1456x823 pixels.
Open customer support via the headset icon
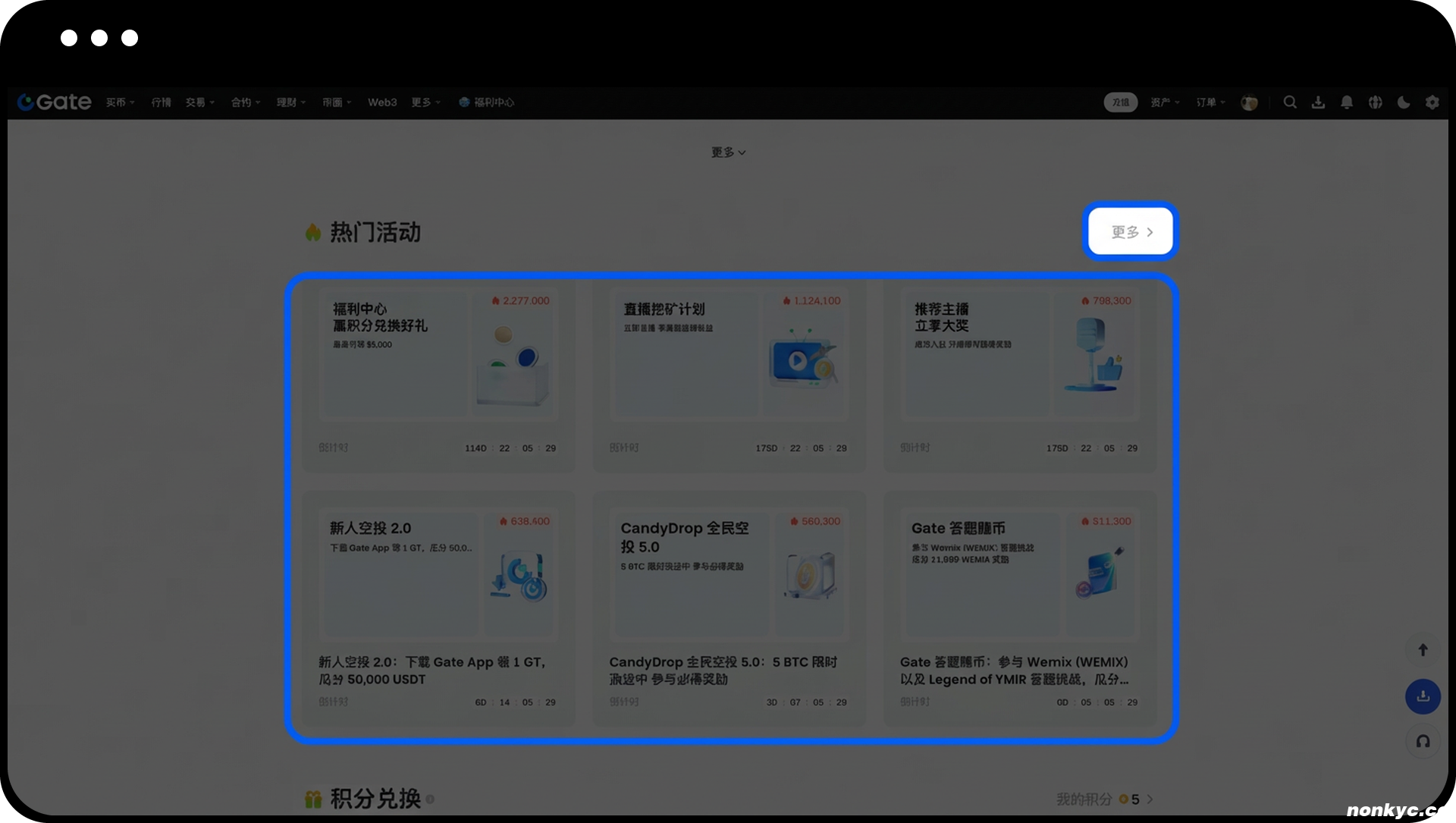pos(1423,742)
